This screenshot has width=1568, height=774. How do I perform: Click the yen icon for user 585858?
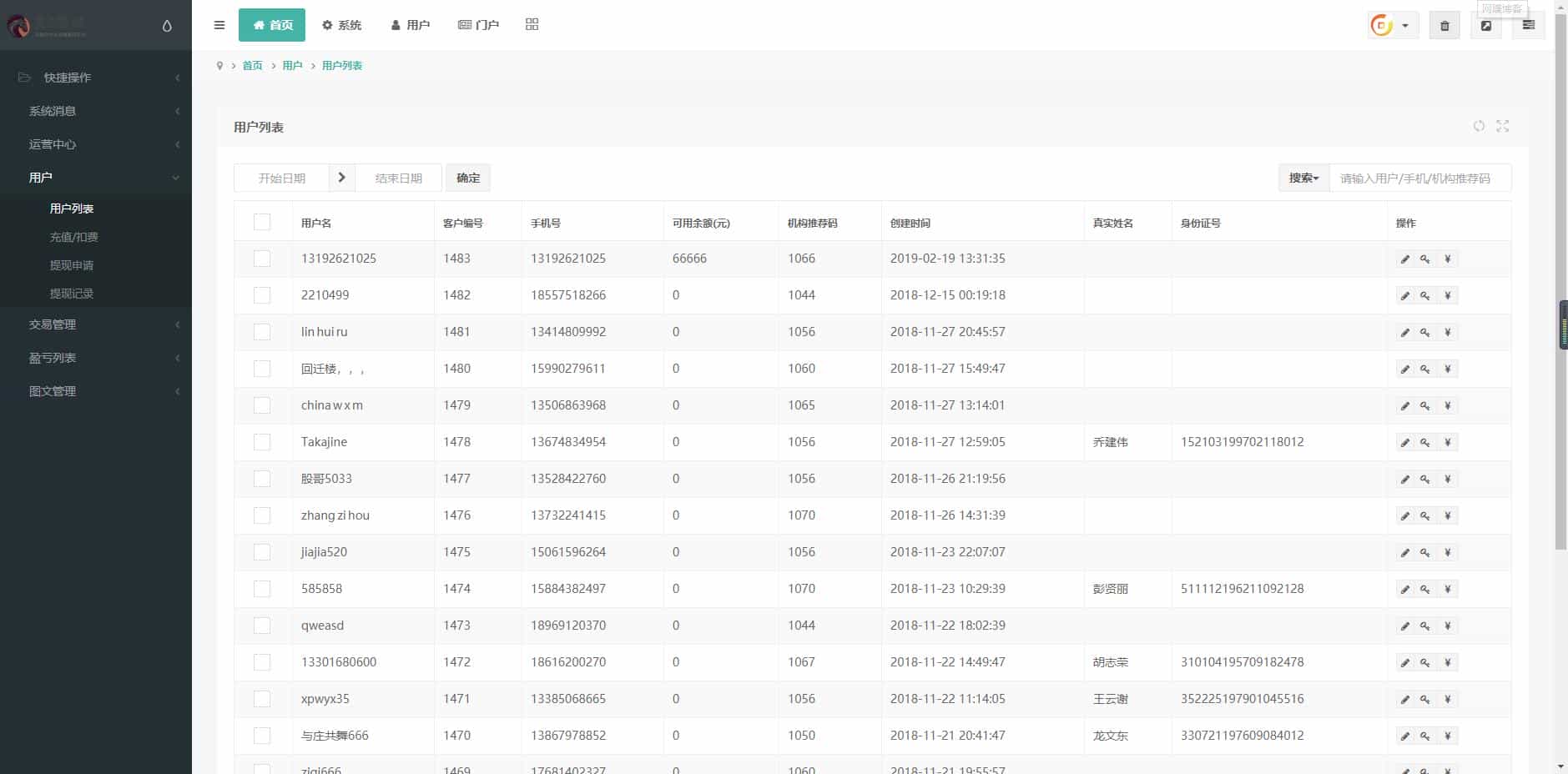(1448, 590)
